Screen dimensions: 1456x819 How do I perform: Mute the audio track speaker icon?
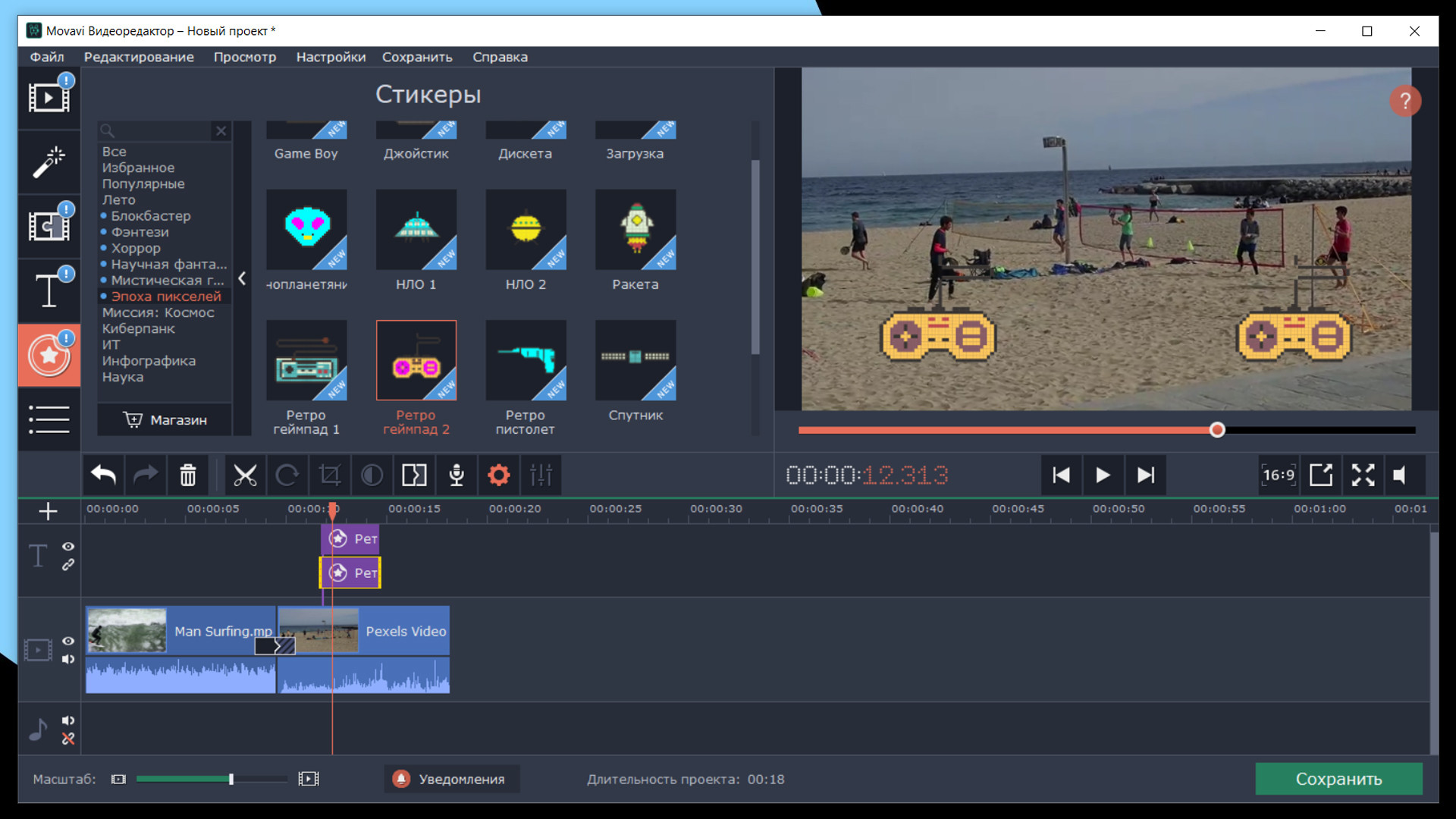click(68, 720)
